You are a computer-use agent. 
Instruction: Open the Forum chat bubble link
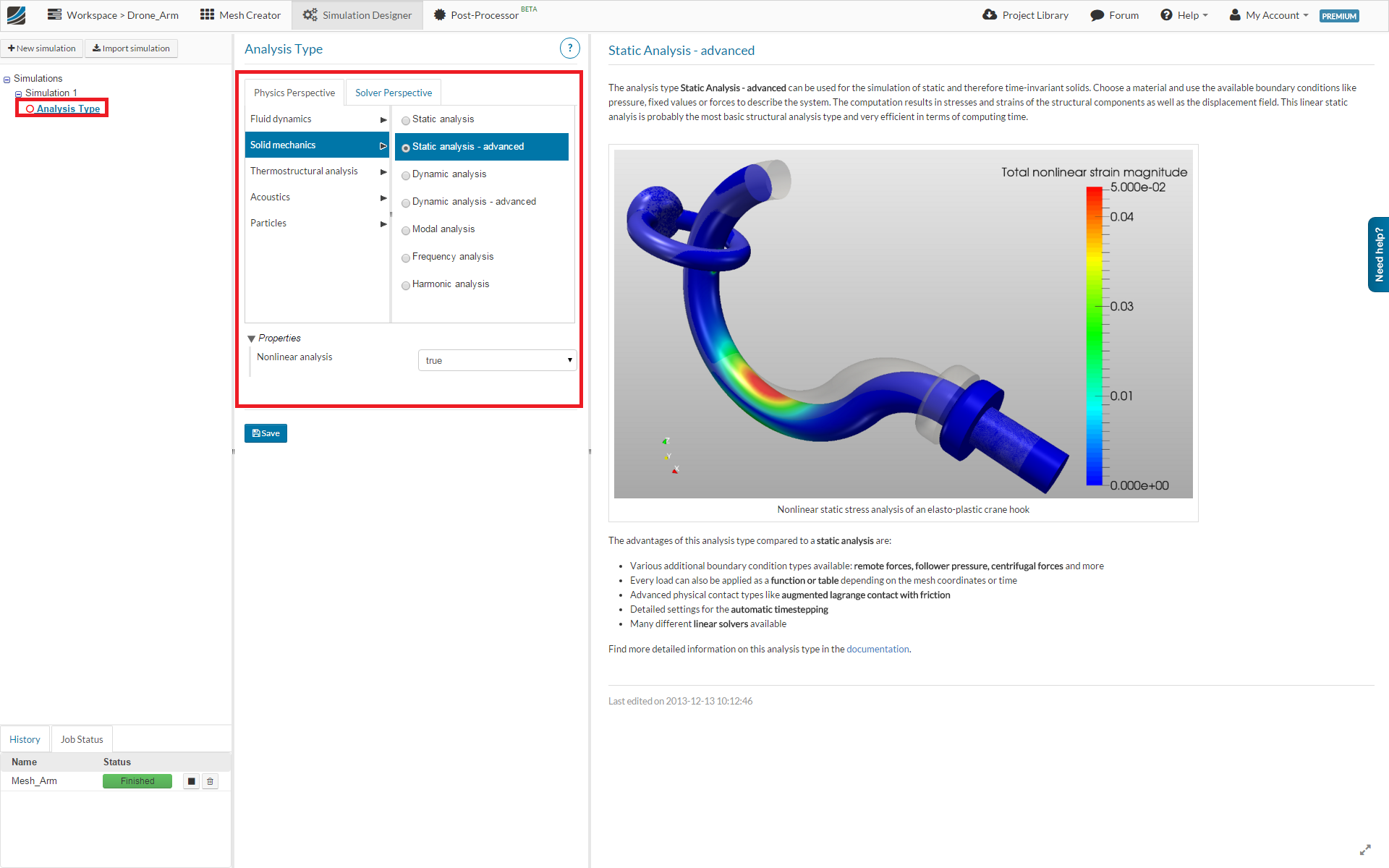point(1114,15)
